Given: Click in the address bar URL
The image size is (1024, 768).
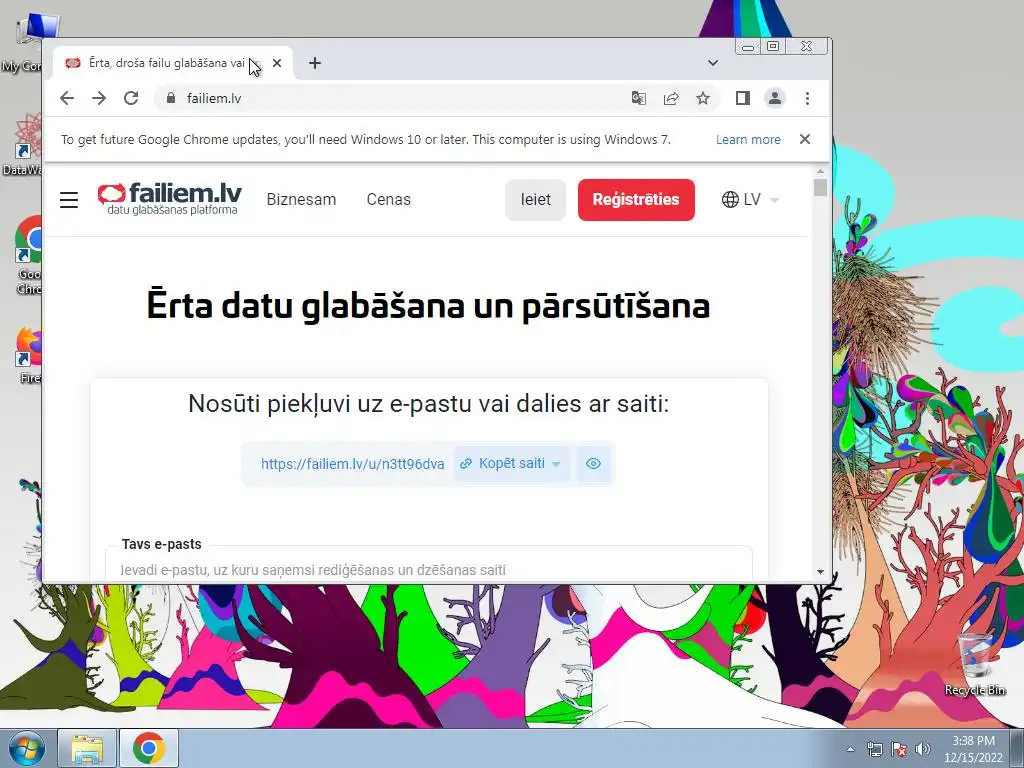Looking at the screenshot, I should (214, 98).
